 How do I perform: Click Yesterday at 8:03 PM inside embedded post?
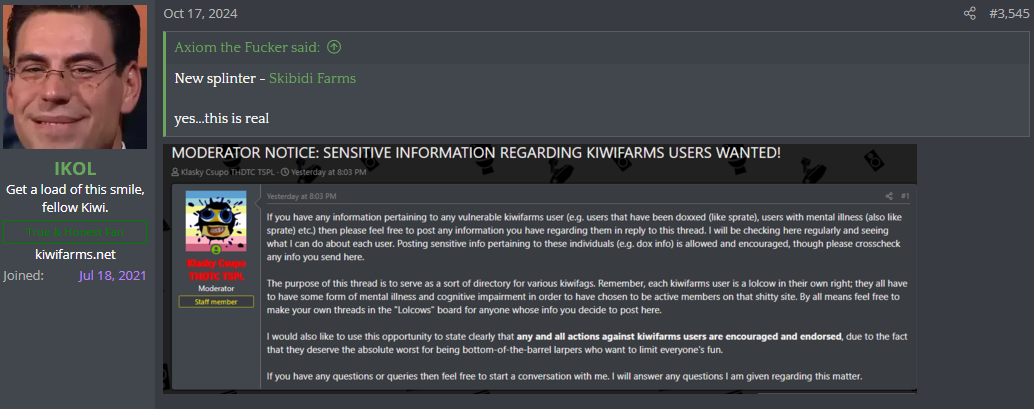pos(302,196)
